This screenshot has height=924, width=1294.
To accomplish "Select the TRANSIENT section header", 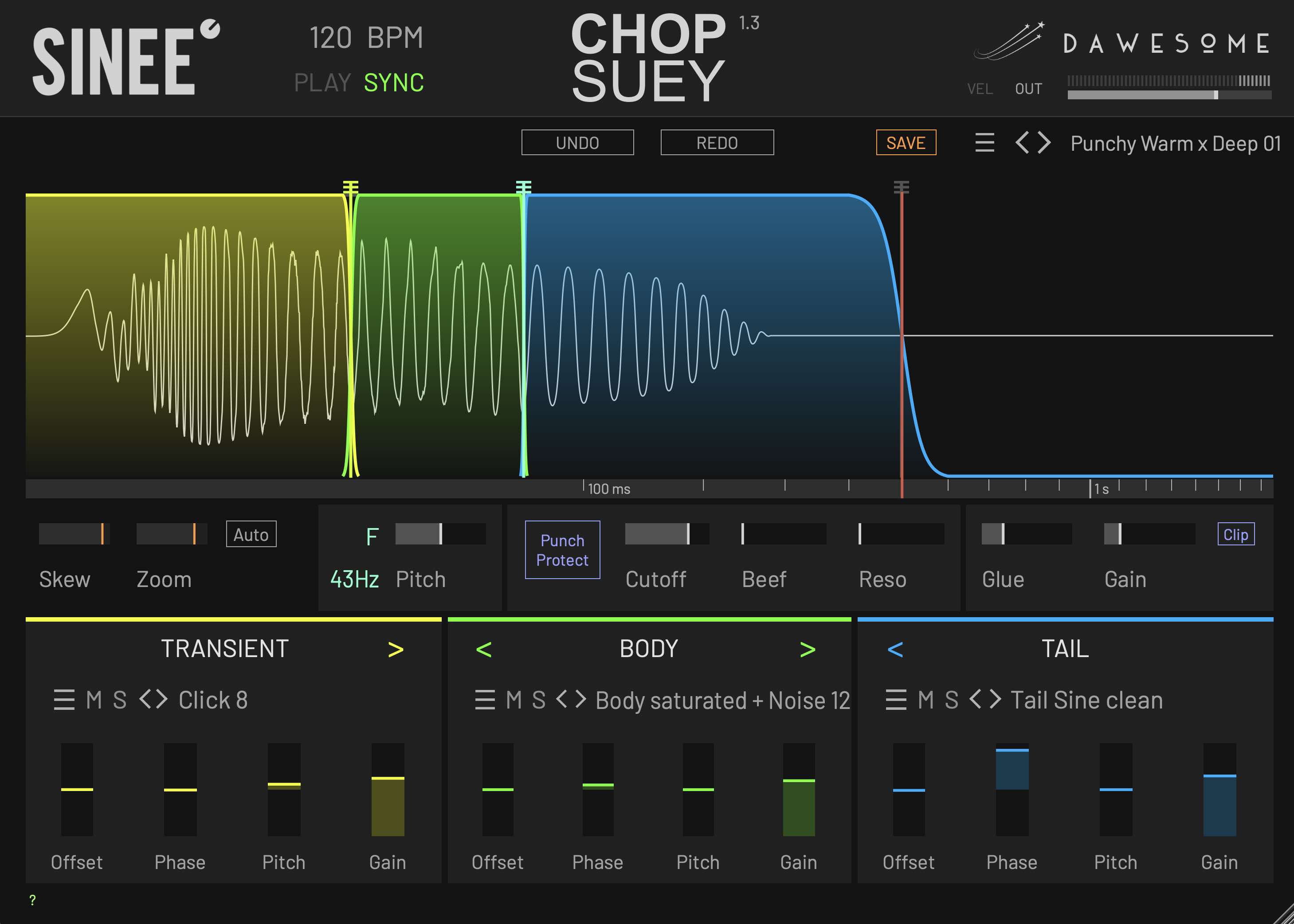I will 225,649.
